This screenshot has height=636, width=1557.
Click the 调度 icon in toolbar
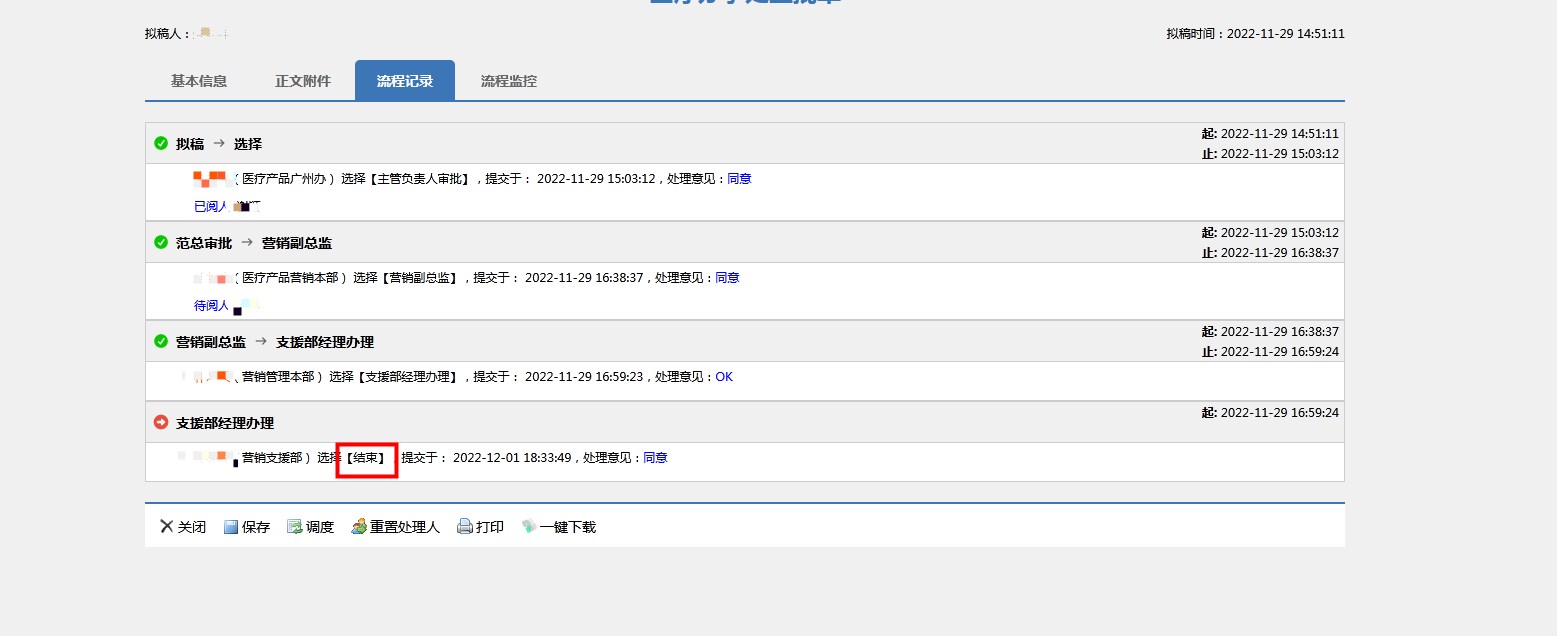295,527
